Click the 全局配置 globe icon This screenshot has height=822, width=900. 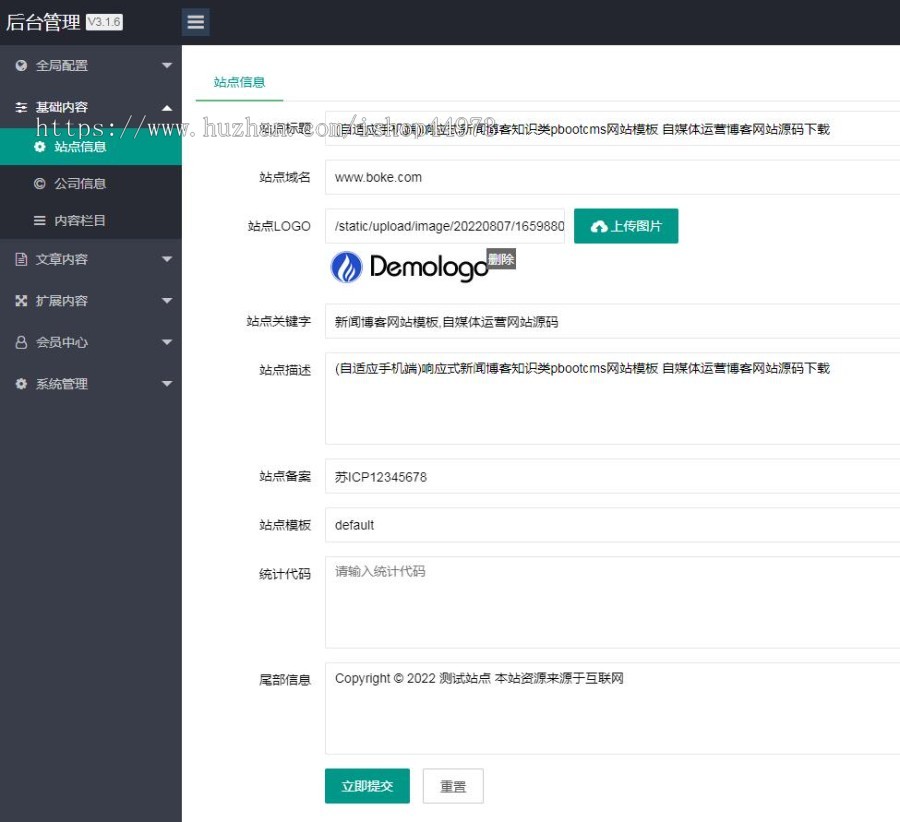pyautogui.click(x=21, y=65)
